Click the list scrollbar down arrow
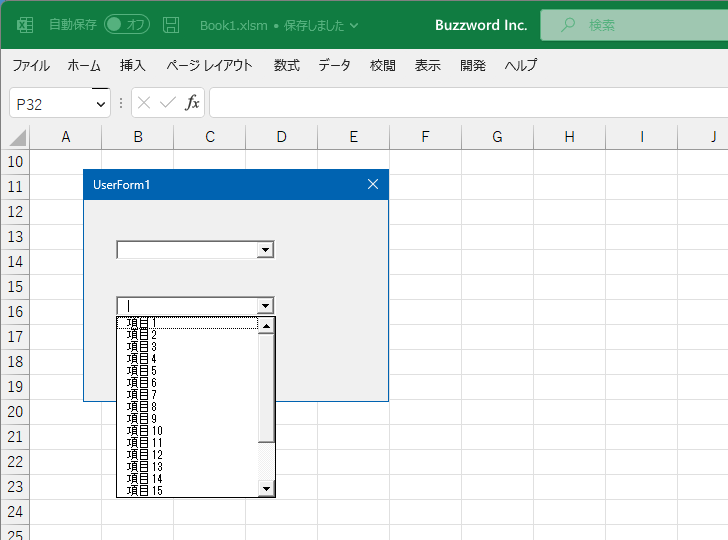The height and width of the screenshot is (540, 728). (x=266, y=488)
